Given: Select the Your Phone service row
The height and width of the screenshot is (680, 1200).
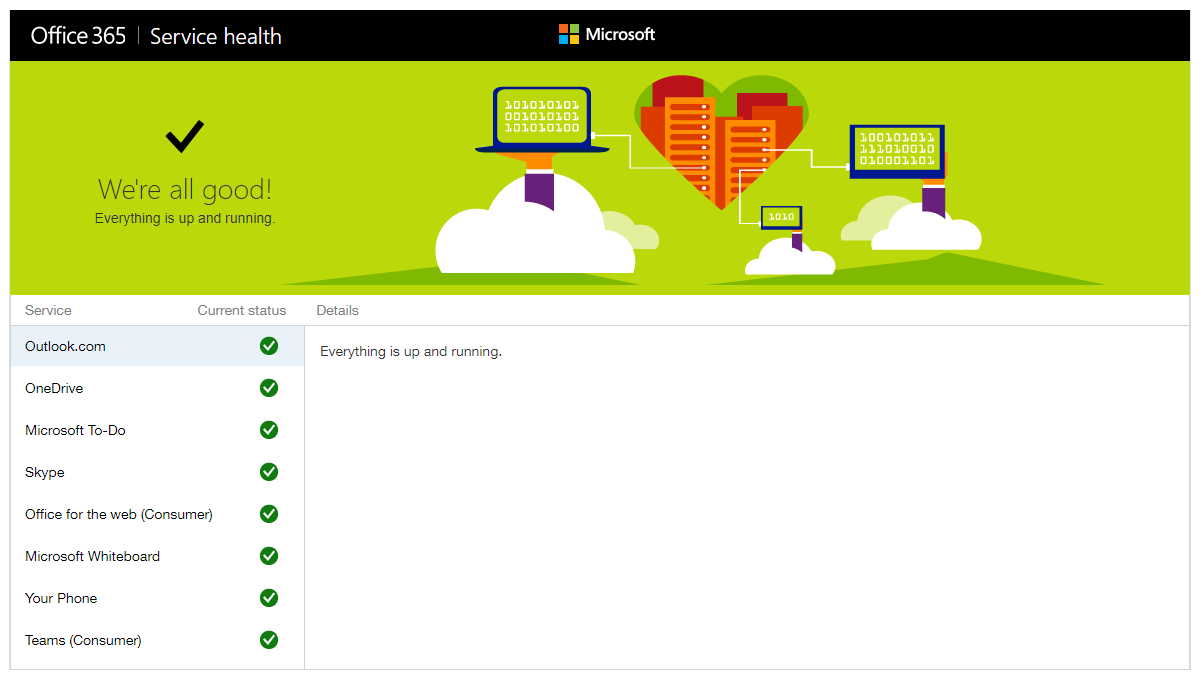Looking at the screenshot, I should tap(157, 598).
